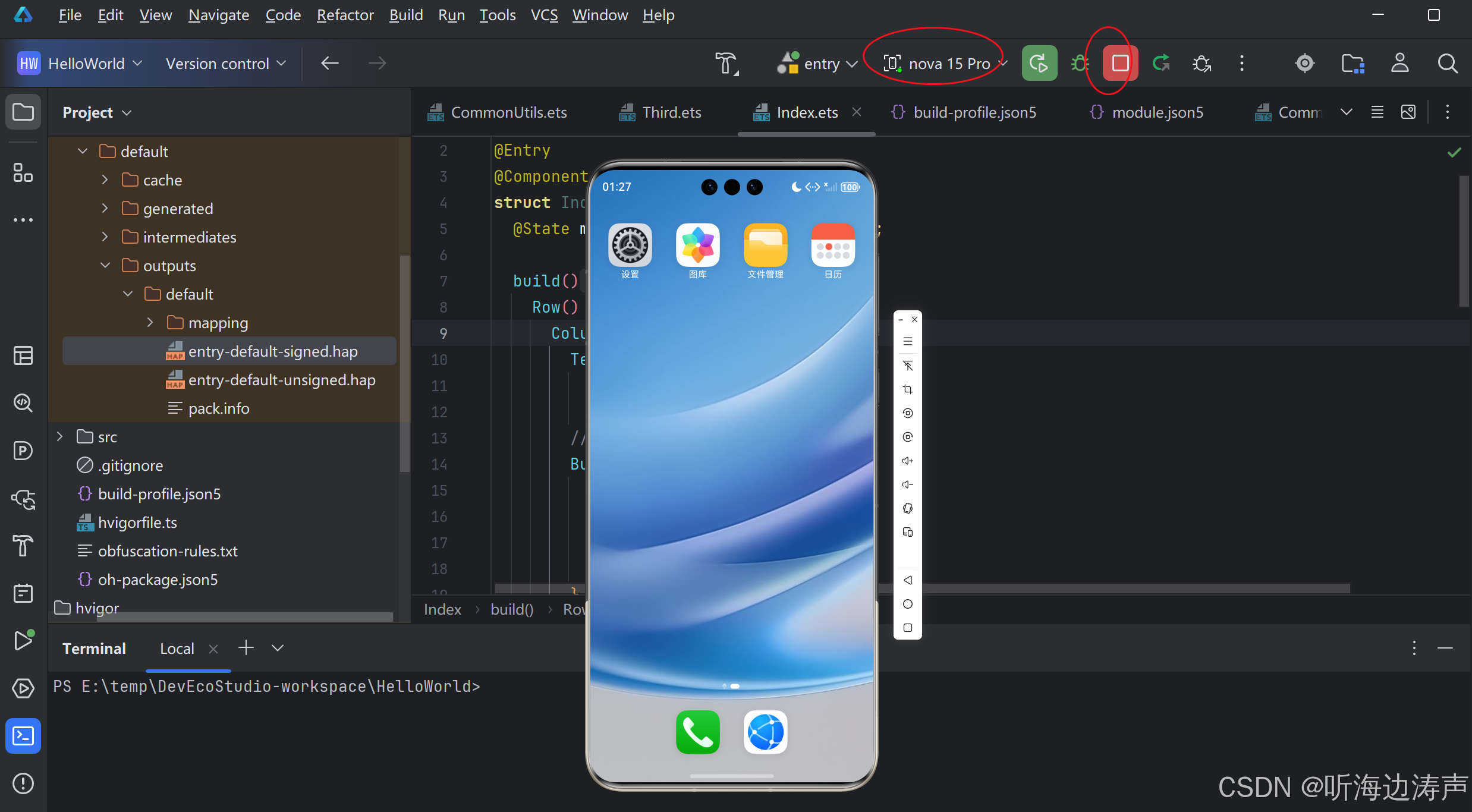Click emulator volume up button

(908, 461)
